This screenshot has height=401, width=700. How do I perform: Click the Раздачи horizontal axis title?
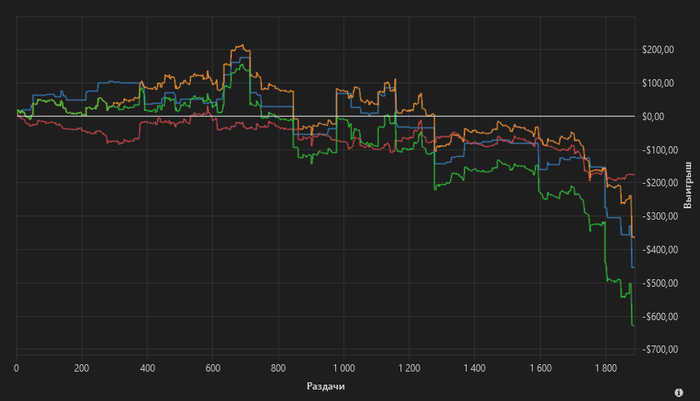click(x=325, y=386)
